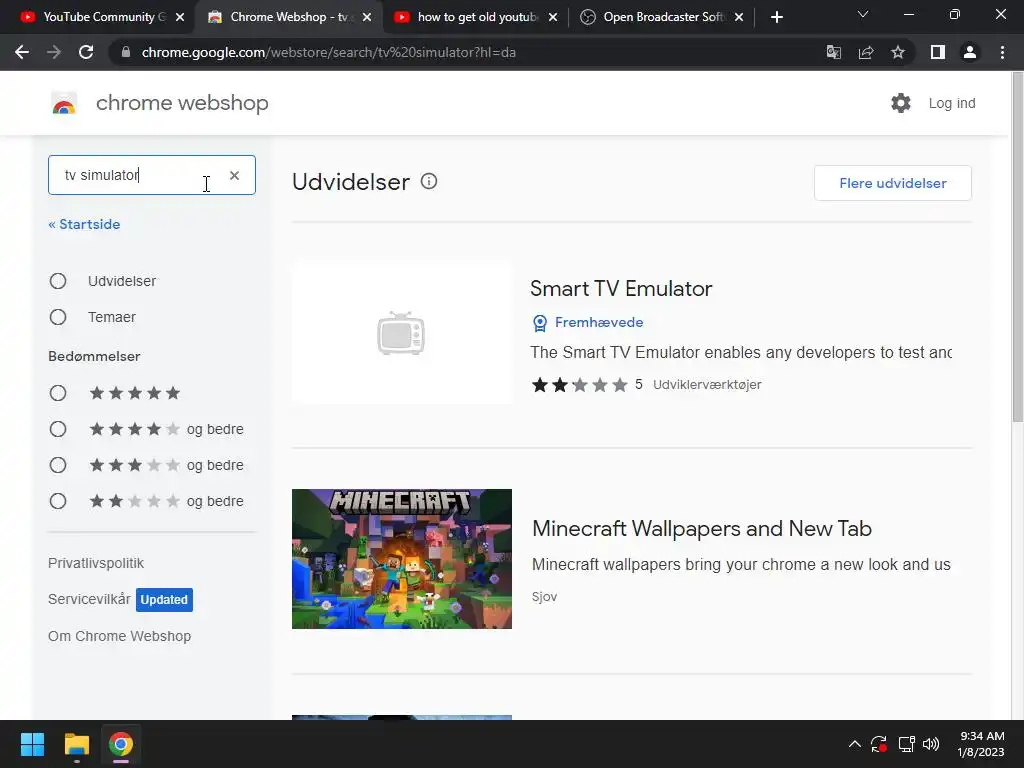Open the tab search dropdown chevron

(x=863, y=14)
